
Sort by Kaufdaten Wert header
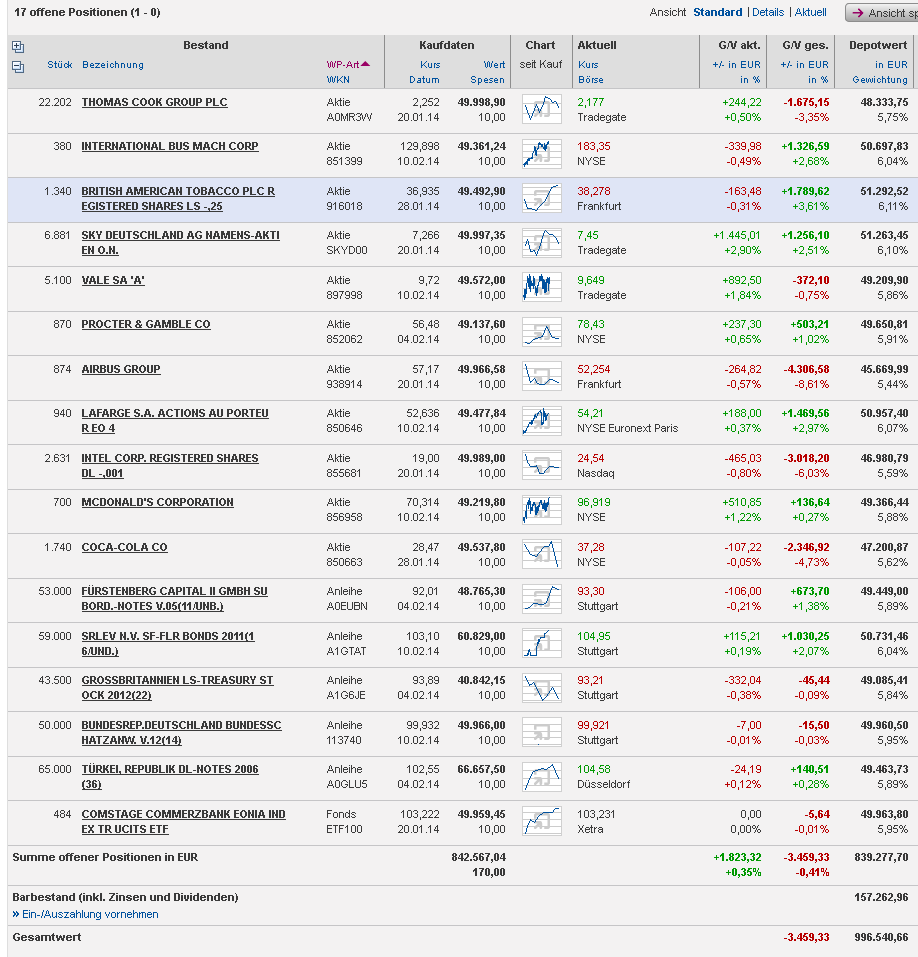click(494, 65)
